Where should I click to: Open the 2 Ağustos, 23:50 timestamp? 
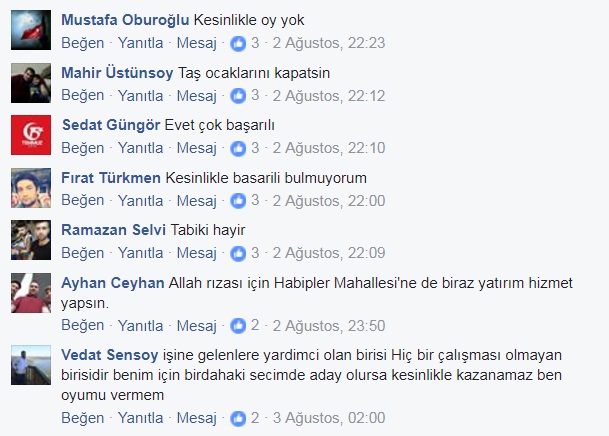coord(329,325)
